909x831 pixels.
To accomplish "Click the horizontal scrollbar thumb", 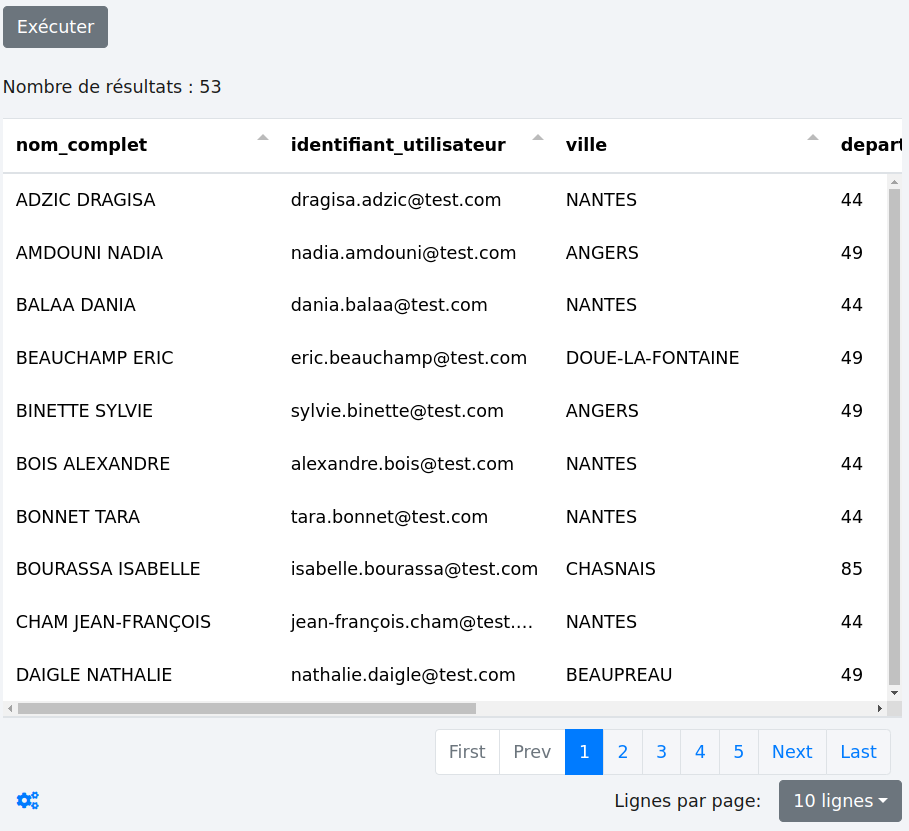I will [x=246, y=708].
